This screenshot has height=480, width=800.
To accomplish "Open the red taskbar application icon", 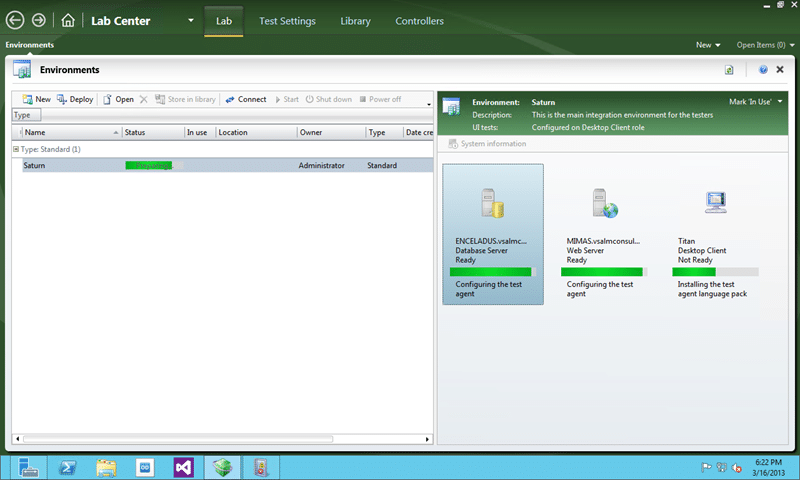I will point(261,467).
